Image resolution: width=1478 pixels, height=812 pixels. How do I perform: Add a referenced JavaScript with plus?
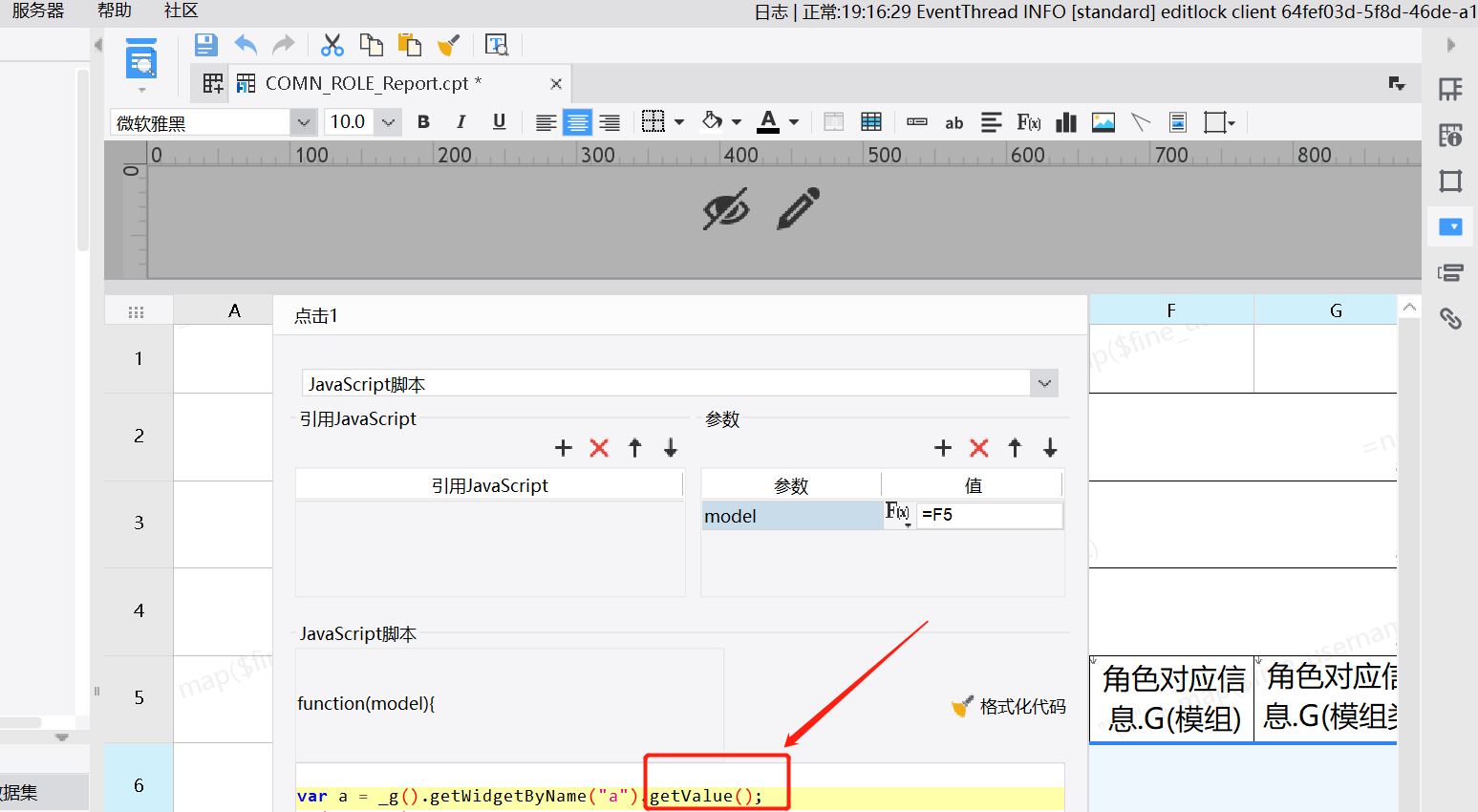[564, 448]
